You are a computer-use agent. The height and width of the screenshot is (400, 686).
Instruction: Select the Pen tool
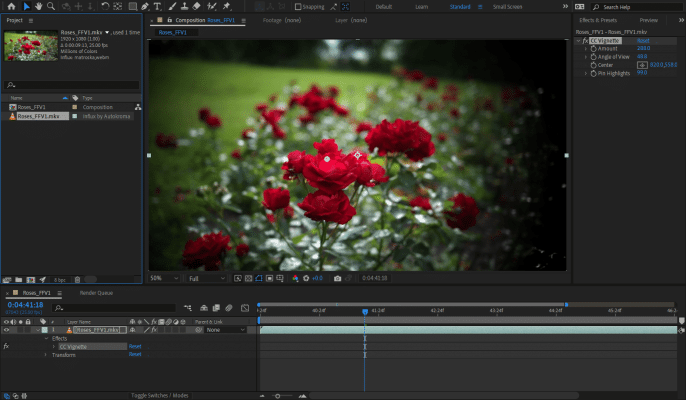coord(145,7)
